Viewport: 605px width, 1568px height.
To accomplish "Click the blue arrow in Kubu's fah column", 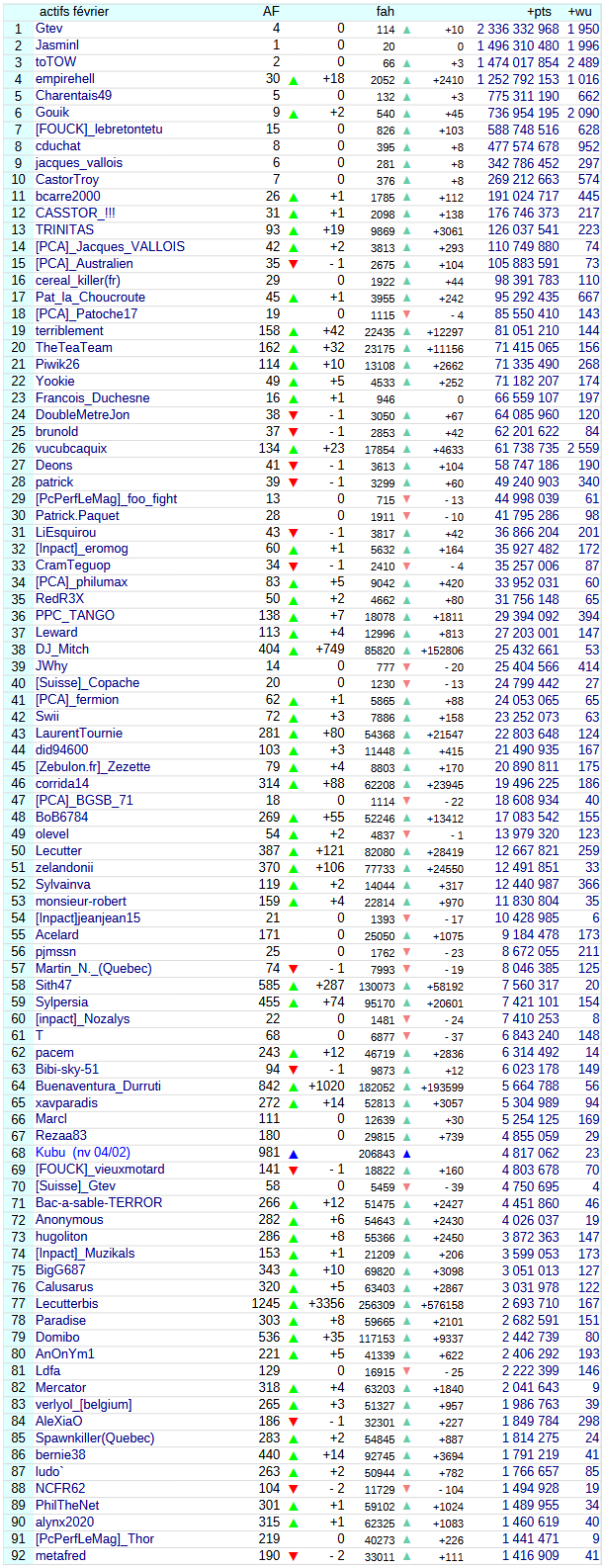I will (x=406, y=1154).
